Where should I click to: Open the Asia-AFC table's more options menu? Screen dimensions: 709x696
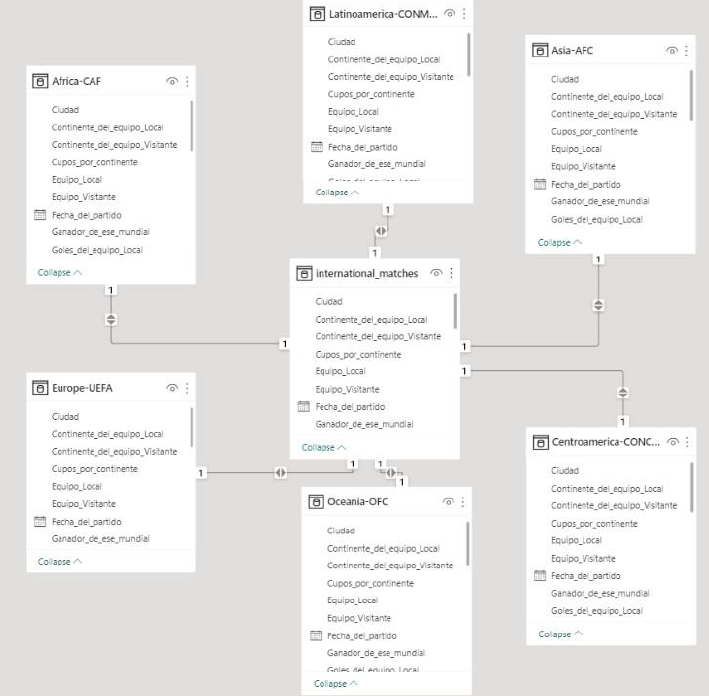(687, 50)
